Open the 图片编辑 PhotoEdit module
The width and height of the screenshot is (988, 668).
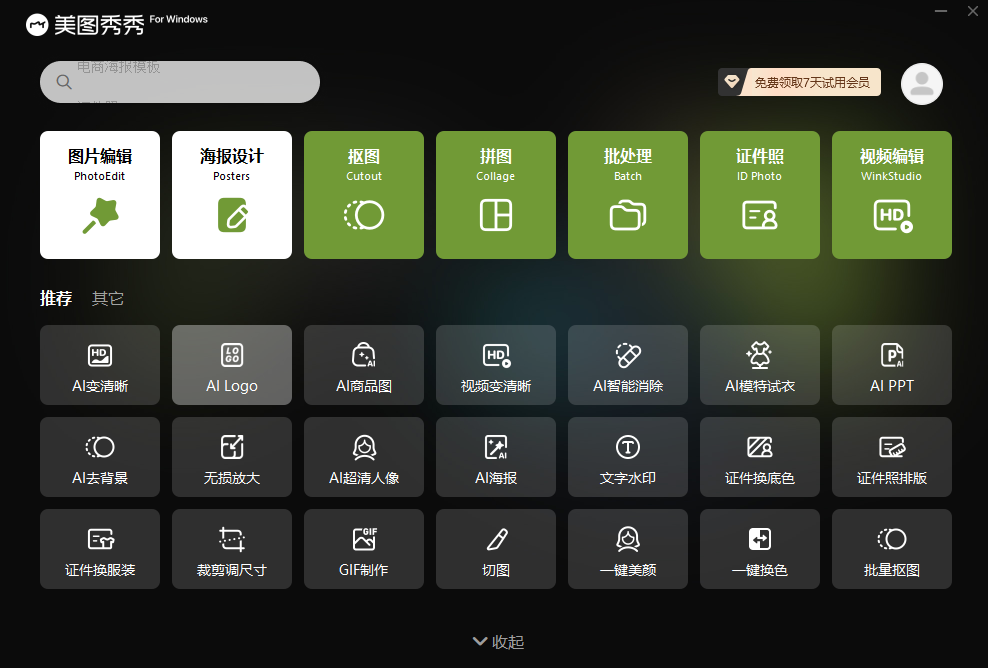[x=99, y=194]
